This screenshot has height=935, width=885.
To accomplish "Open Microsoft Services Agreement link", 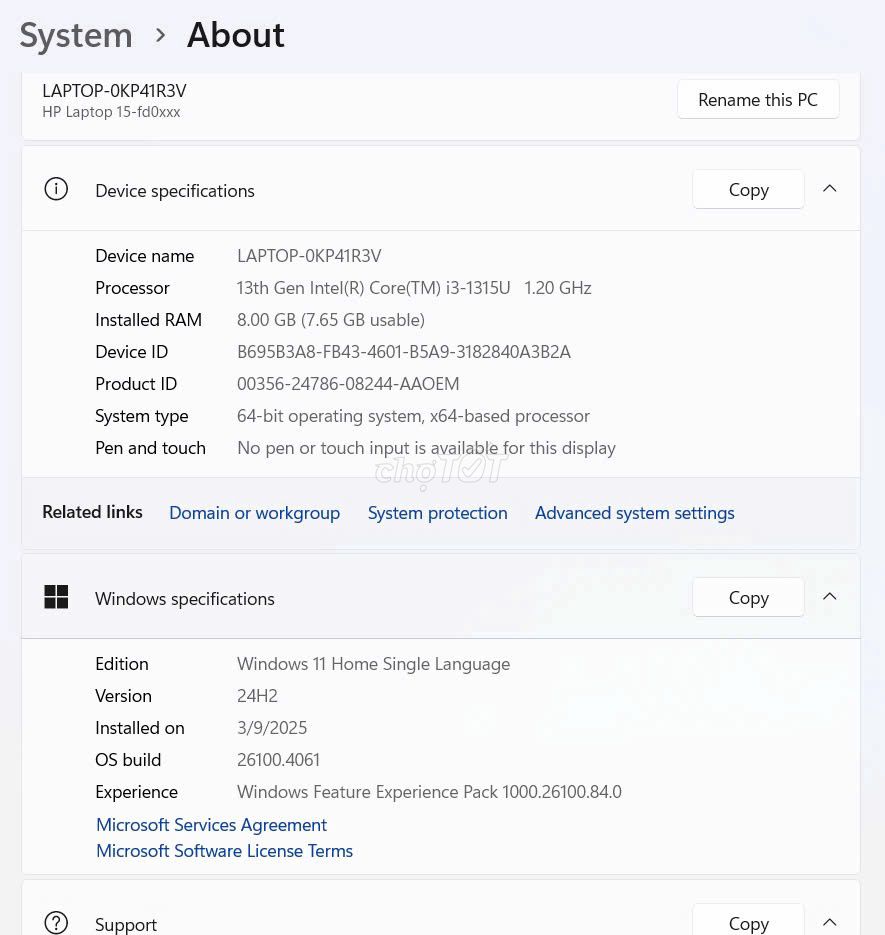I will 211,825.
